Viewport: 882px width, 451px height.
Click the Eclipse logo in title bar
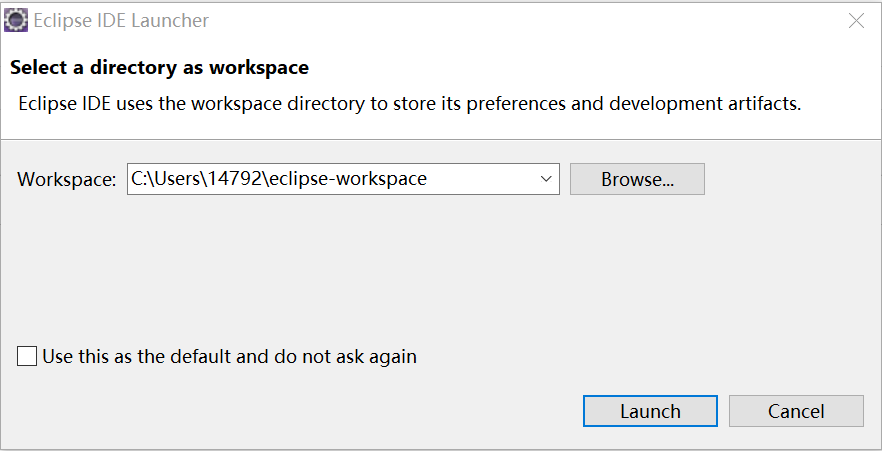[x=16, y=20]
